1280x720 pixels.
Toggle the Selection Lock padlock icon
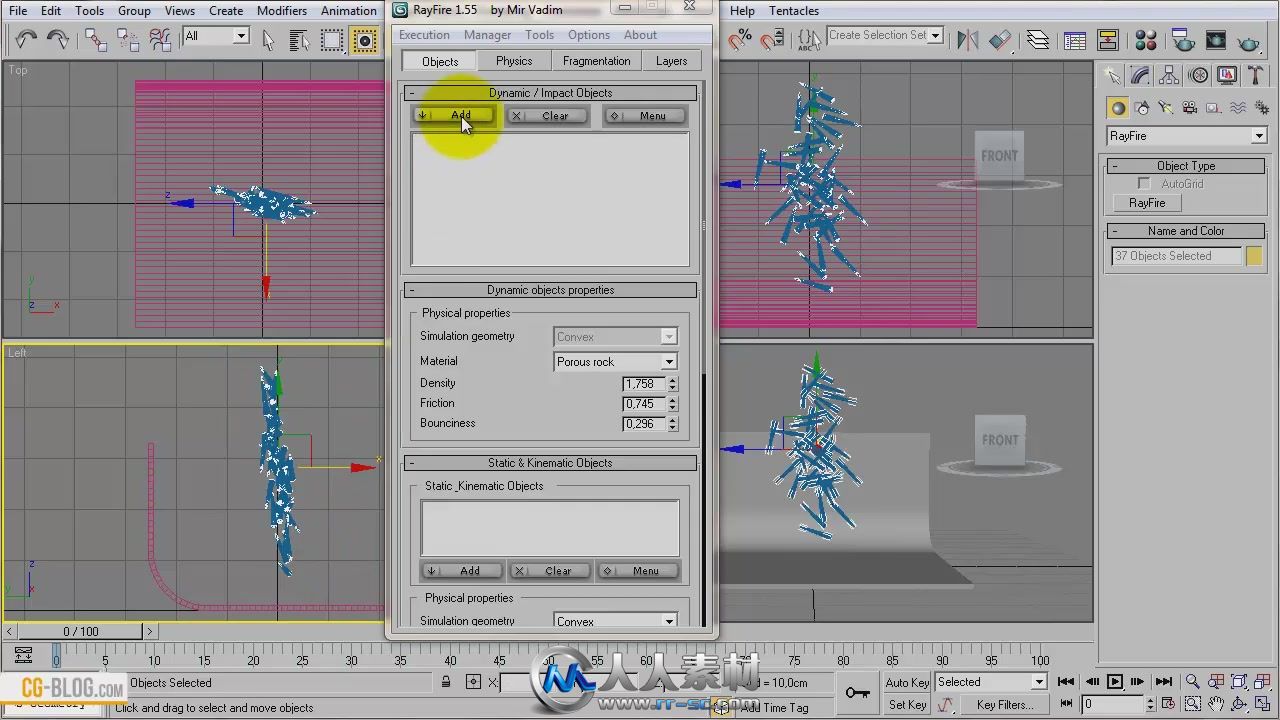446,682
